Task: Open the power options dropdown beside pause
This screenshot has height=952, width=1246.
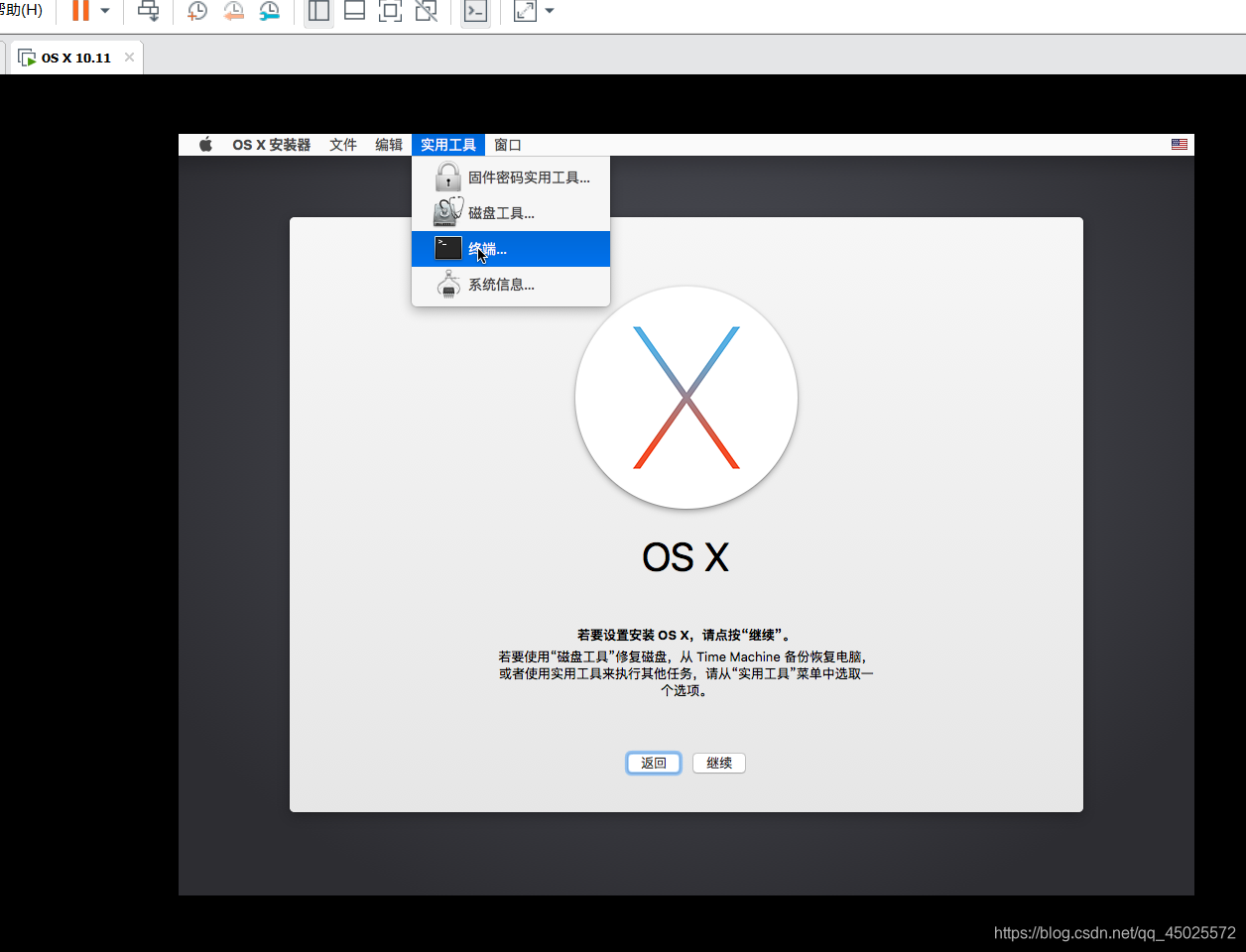Action: pos(105,11)
